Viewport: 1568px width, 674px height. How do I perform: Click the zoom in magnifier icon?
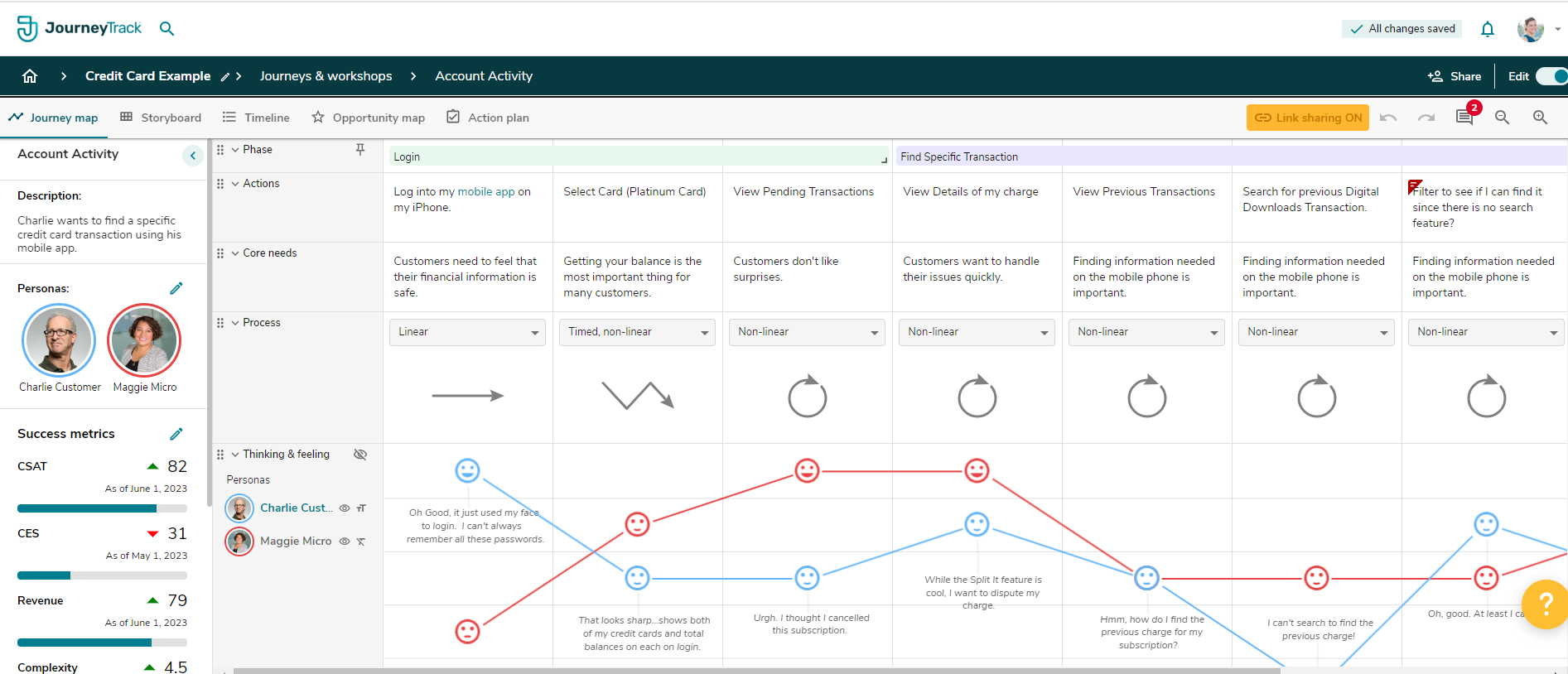pyautogui.click(x=1540, y=118)
